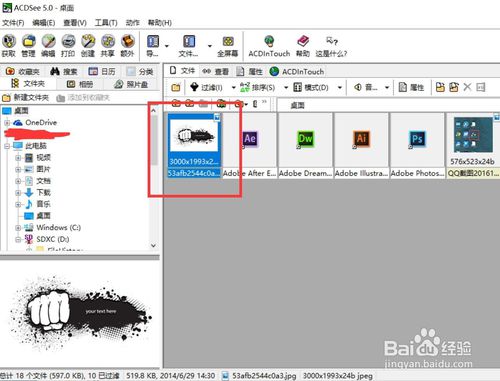Click the 帮助 book icon in toolbar
The image size is (500, 381).
303,46
